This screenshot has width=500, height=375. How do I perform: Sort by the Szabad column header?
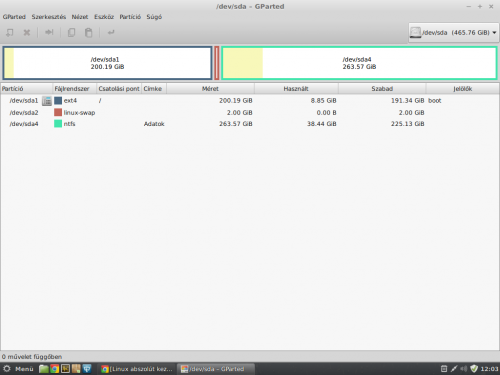tap(382, 89)
